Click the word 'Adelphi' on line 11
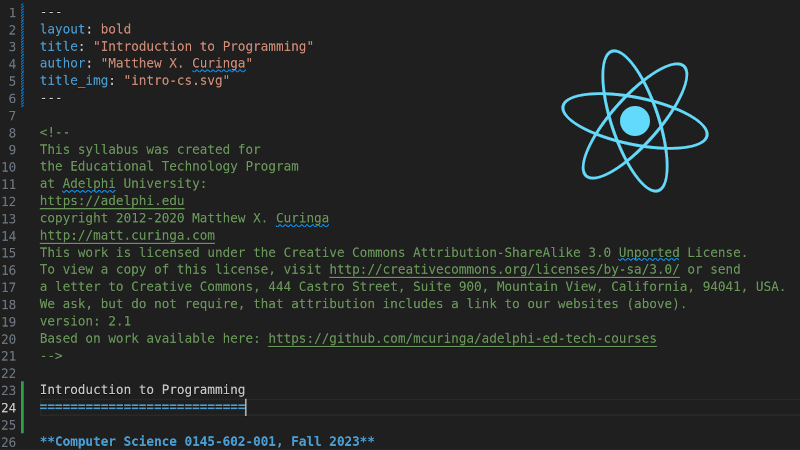 point(89,184)
